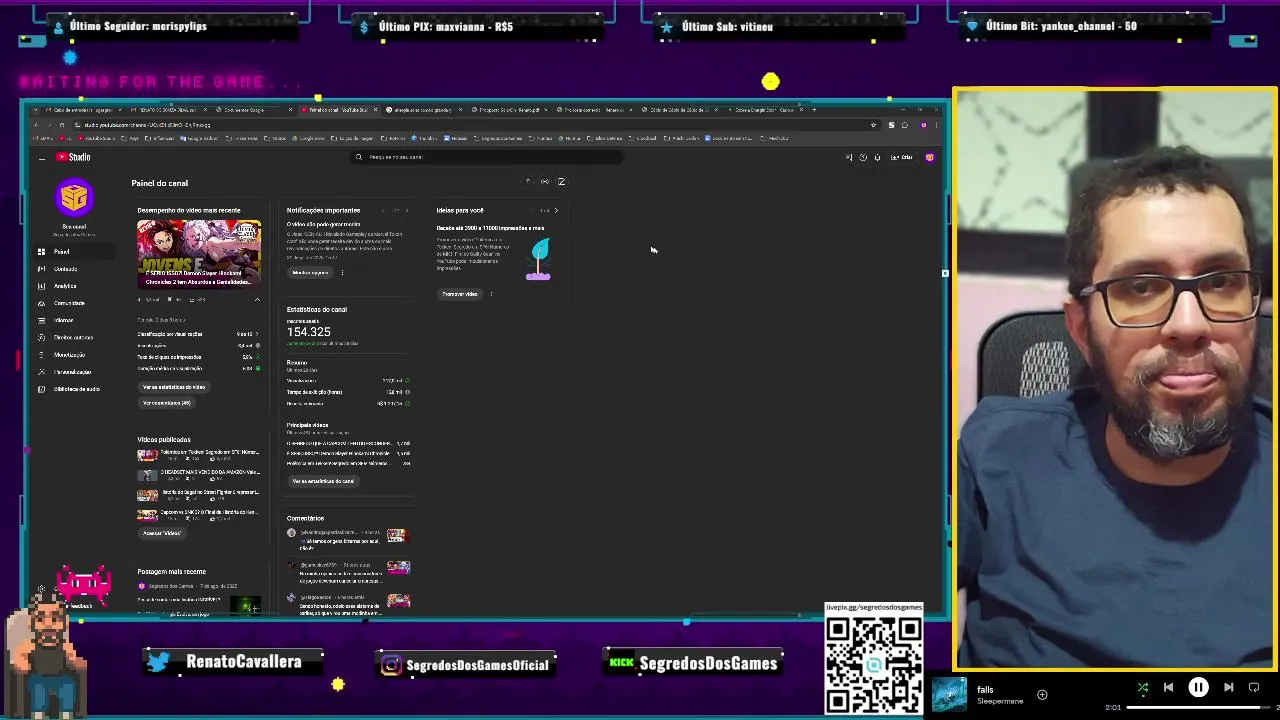Open the latest video Demon Slayer thumbnail
Image resolution: width=1280 pixels, height=720 pixels.
(x=199, y=254)
